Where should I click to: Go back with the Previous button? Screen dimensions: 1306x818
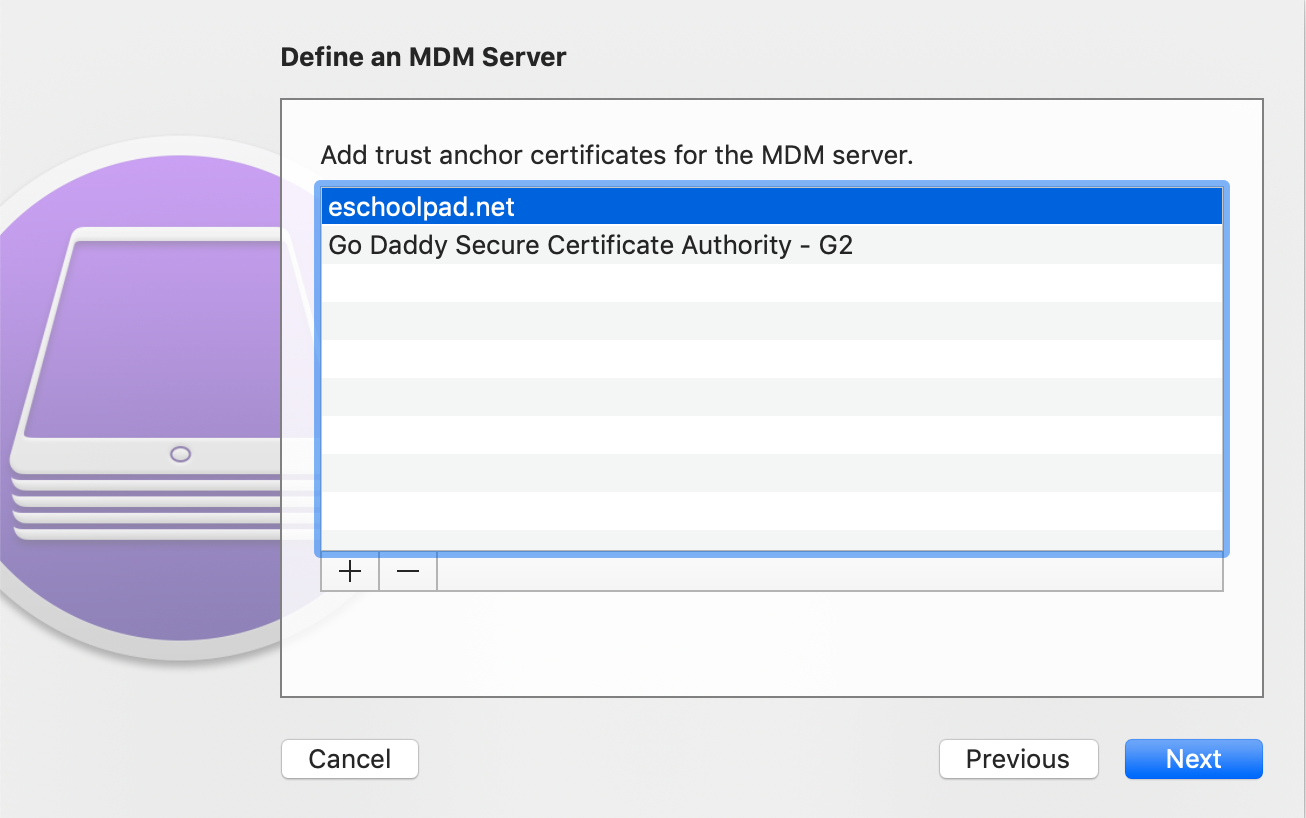pos(1018,759)
